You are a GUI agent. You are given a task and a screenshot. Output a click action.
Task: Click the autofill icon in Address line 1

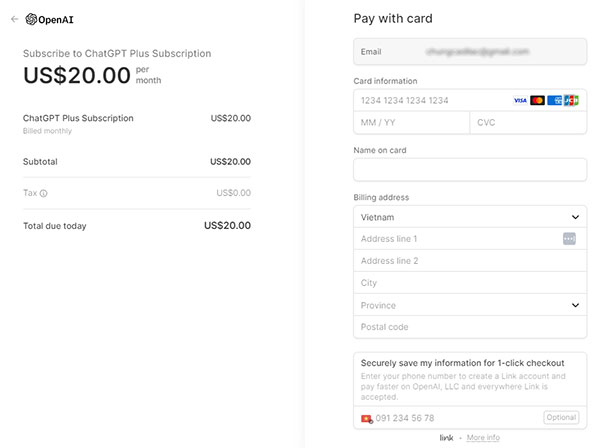[x=569, y=239]
